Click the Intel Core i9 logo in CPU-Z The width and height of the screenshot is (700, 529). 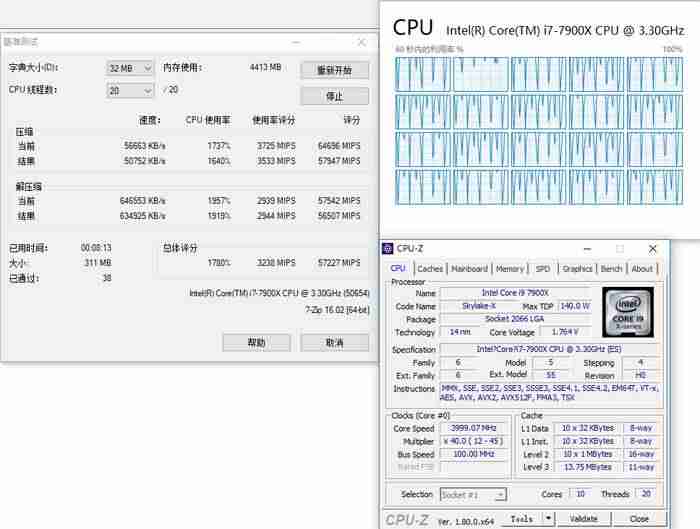point(628,312)
